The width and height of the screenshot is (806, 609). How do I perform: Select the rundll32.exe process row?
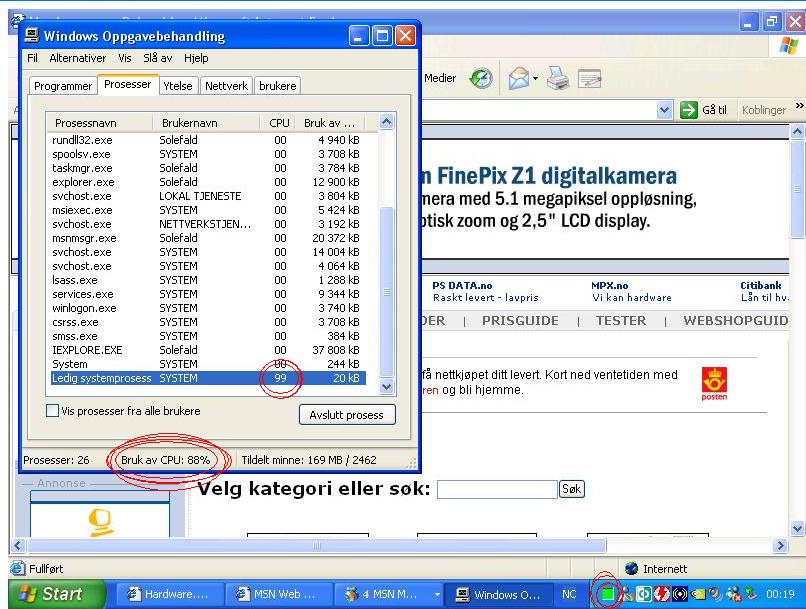click(x=207, y=140)
